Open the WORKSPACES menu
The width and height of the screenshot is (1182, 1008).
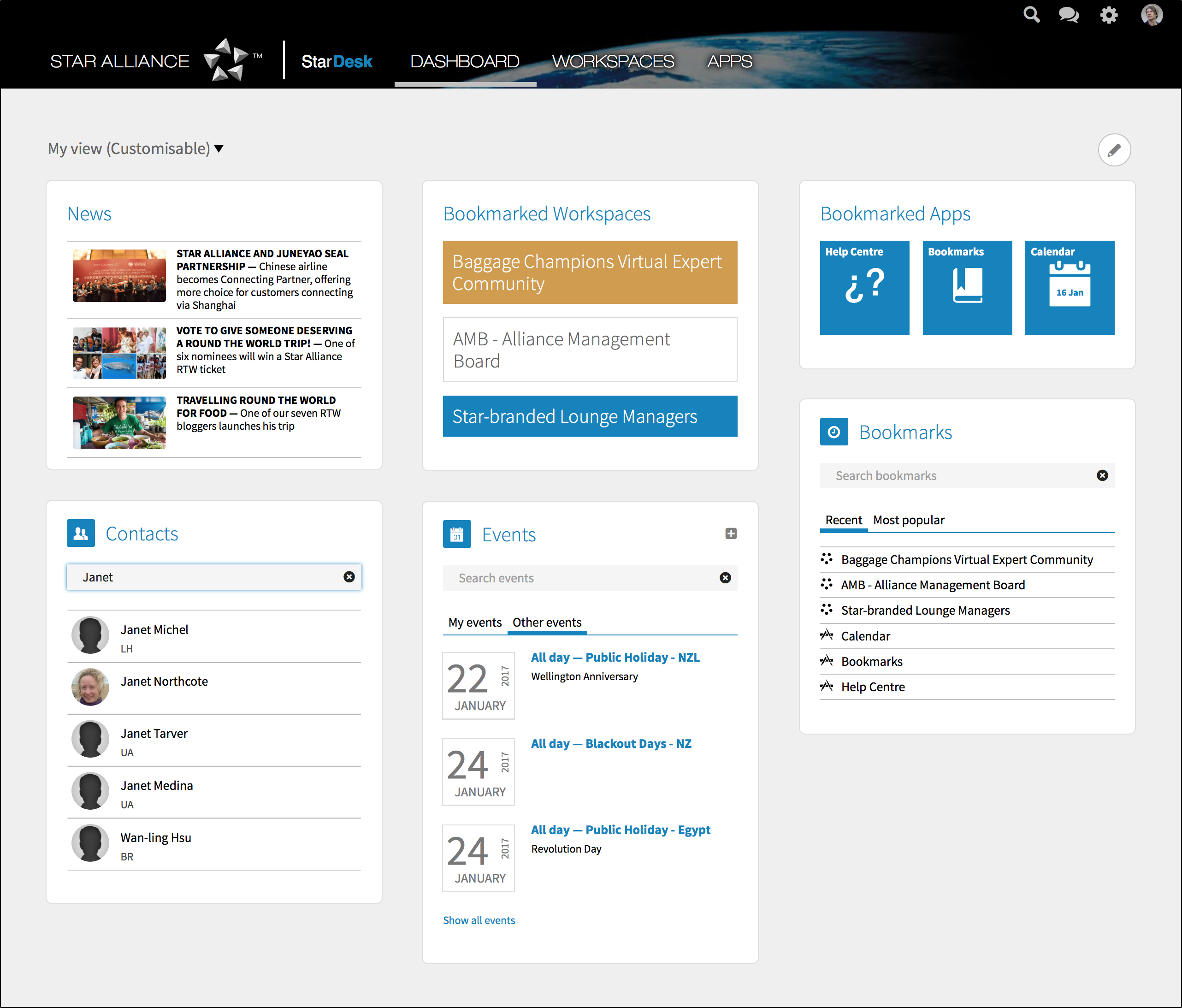[x=613, y=62]
